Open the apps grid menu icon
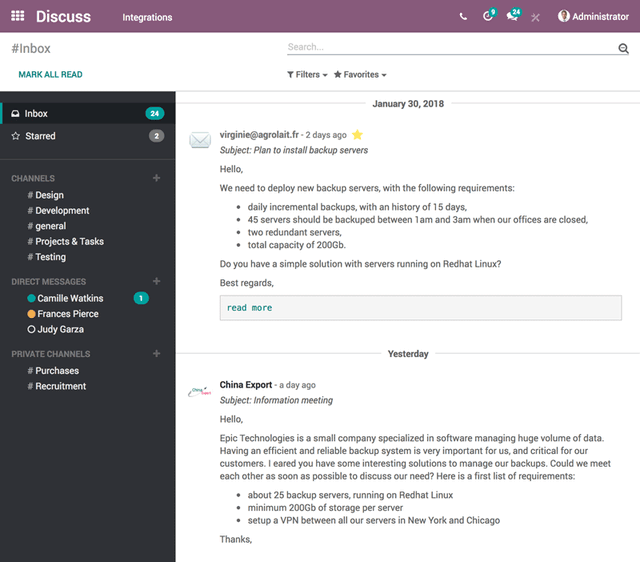The height and width of the screenshot is (562, 640). [x=17, y=16]
